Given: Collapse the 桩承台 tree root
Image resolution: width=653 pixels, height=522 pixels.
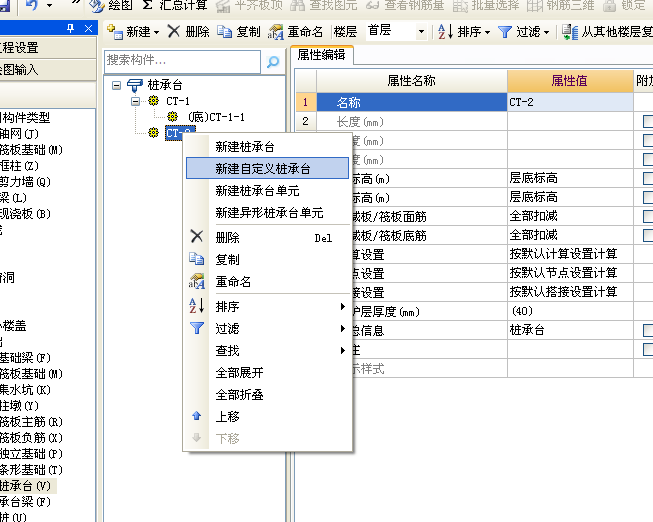Looking at the screenshot, I should (117, 85).
